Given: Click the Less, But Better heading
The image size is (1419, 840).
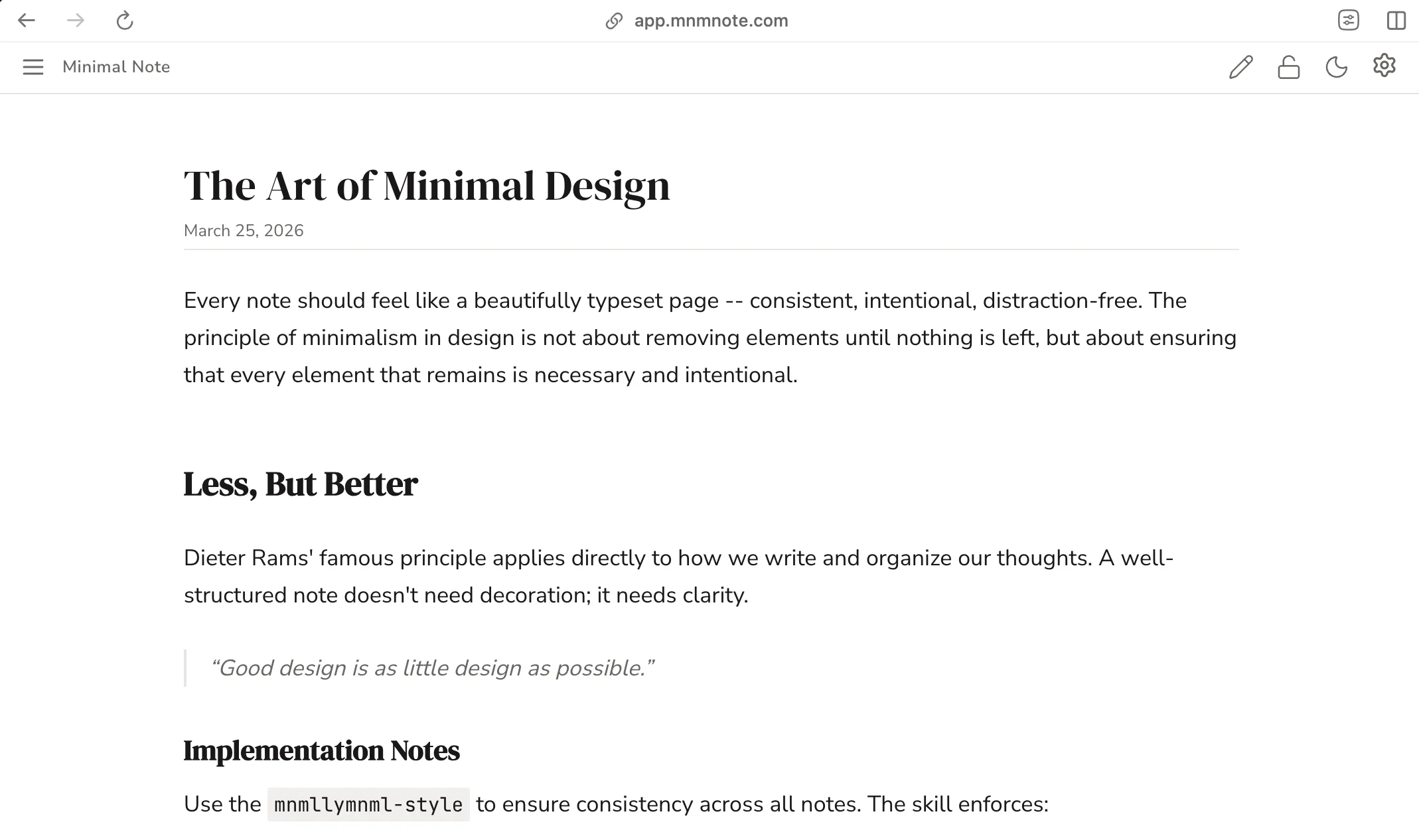Looking at the screenshot, I should pyautogui.click(x=300, y=484).
